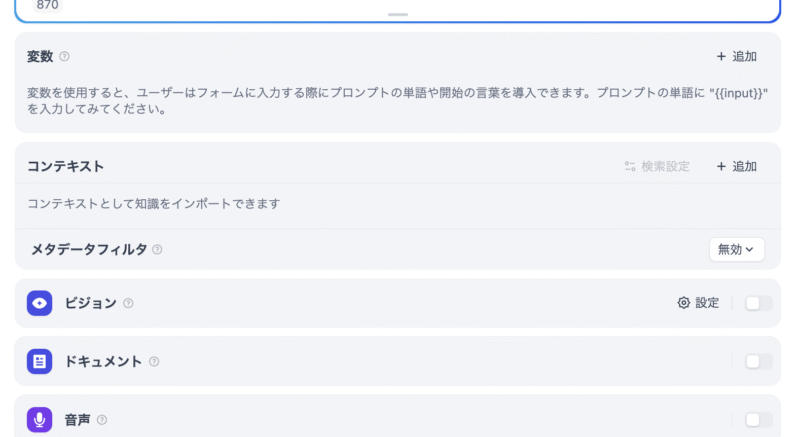Click the コンテキスト section header
800x437 pixels.
pos(66,166)
